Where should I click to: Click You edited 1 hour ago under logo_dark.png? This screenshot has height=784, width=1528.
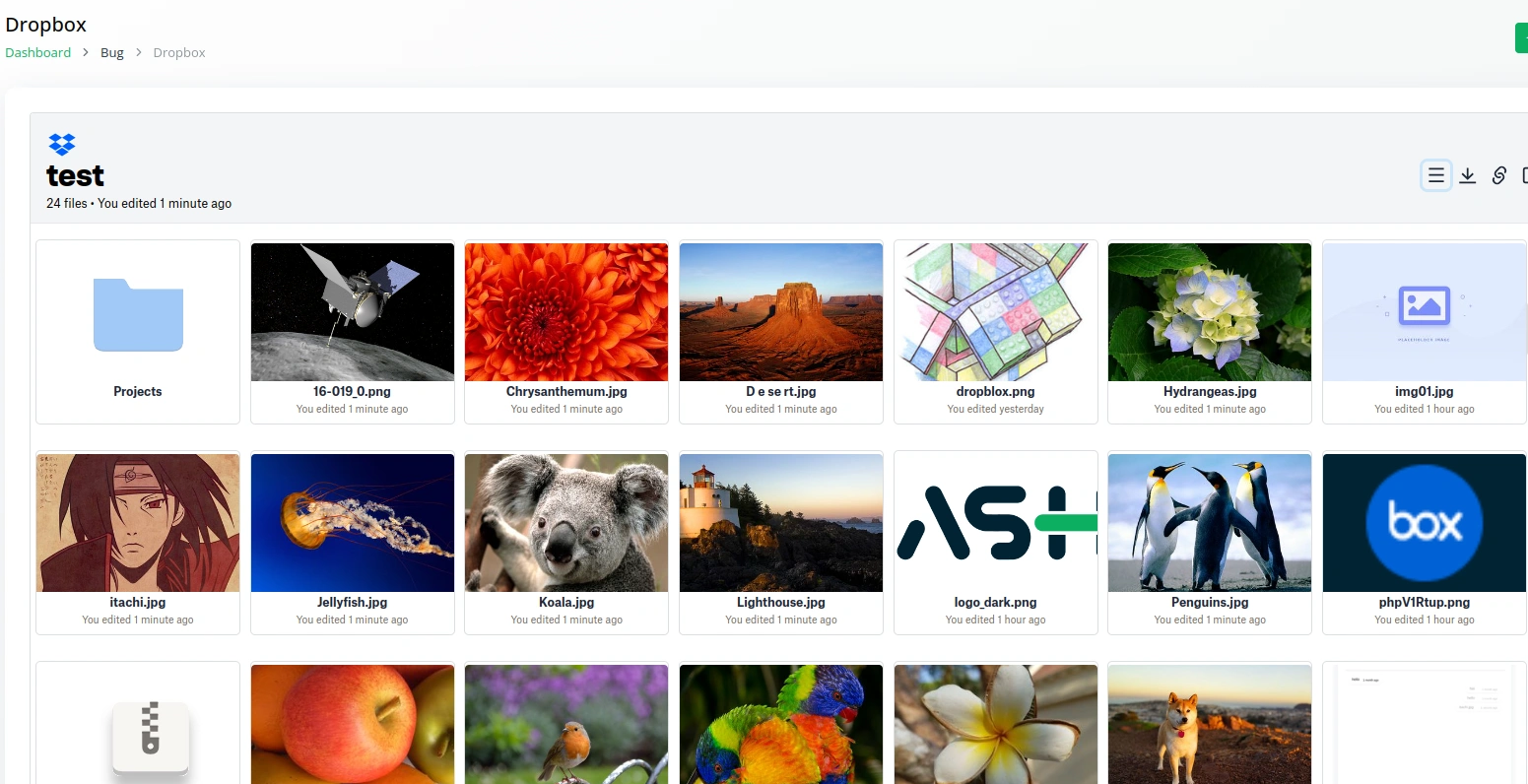click(996, 620)
